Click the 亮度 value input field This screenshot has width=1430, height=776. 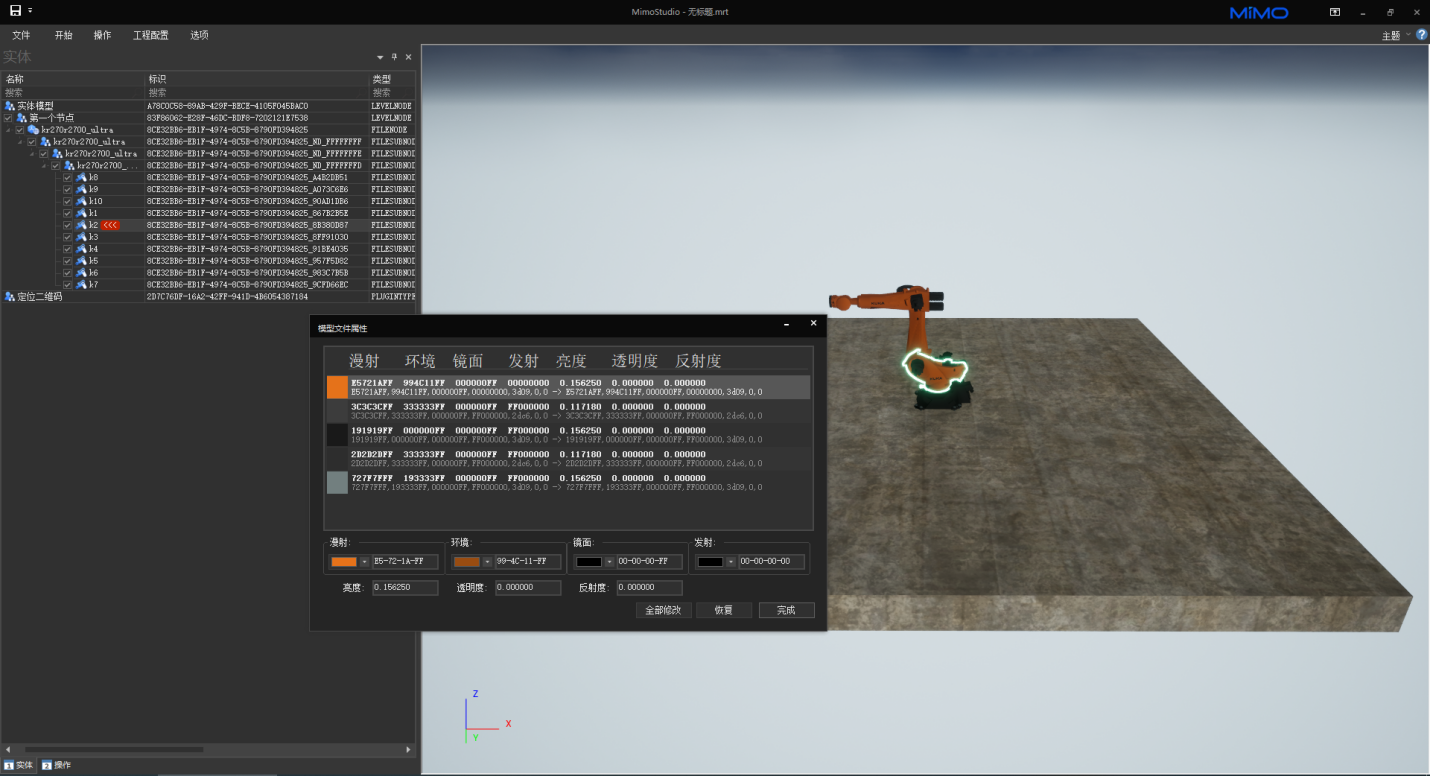pyautogui.click(x=405, y=588)
